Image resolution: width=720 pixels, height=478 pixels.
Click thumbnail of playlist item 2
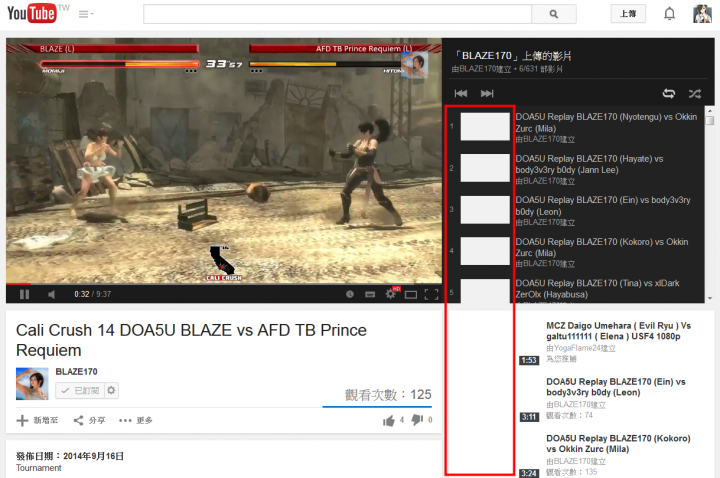(x=485, y=168)
